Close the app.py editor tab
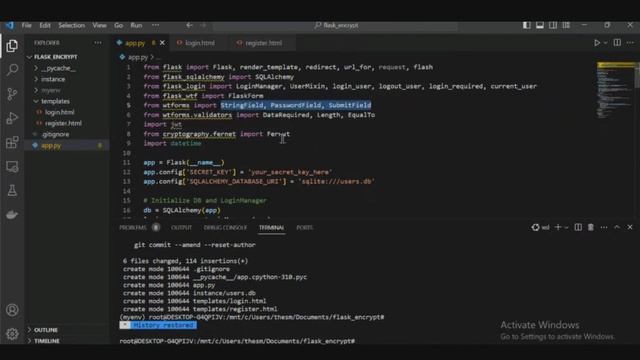 click(x=162, y=43)
